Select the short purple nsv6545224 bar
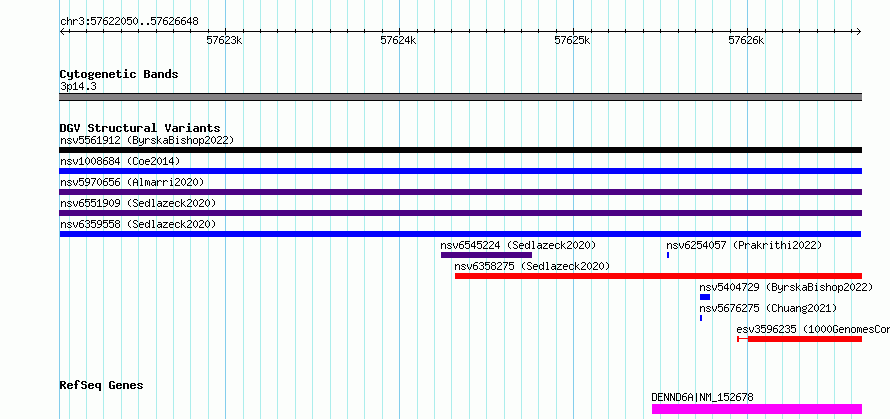Image resolution: width=890 pixels, height=419 pixels. point(486,255)
